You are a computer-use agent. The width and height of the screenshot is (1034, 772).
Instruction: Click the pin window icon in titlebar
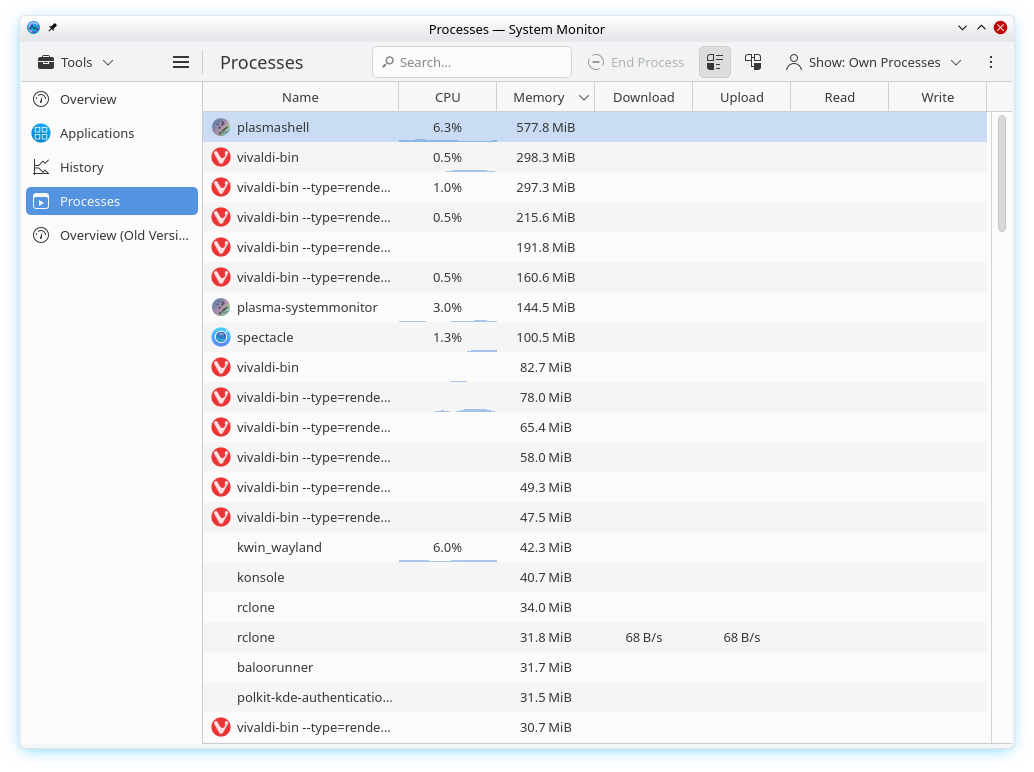point(53,28)
